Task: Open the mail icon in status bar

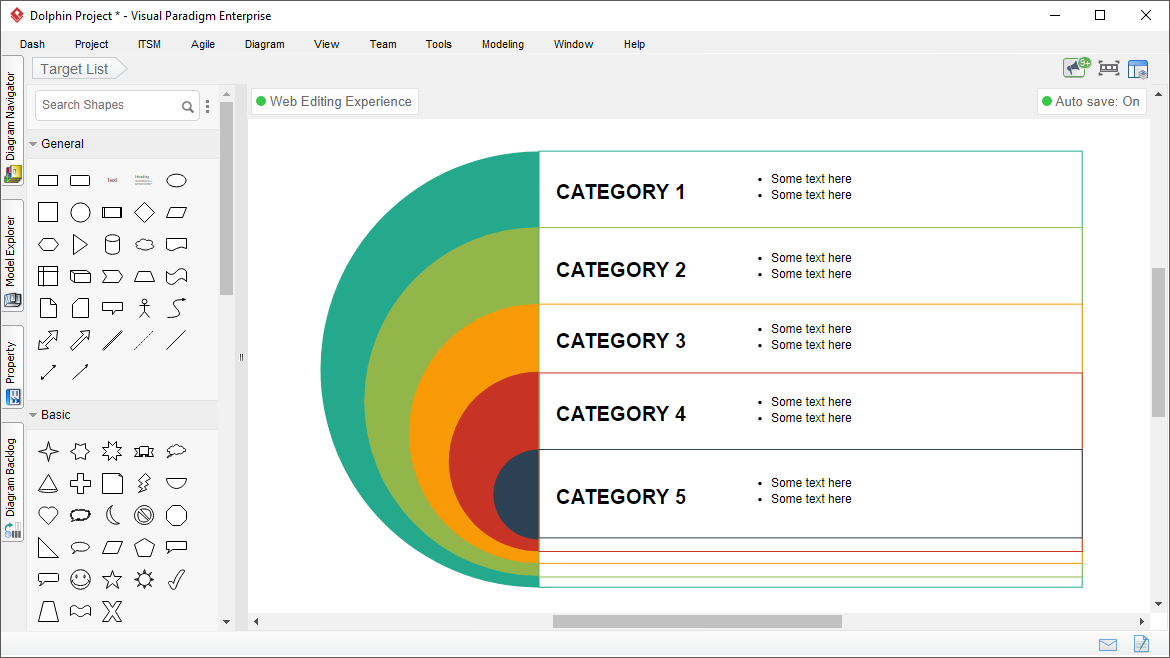Action: pos(1108,645)
